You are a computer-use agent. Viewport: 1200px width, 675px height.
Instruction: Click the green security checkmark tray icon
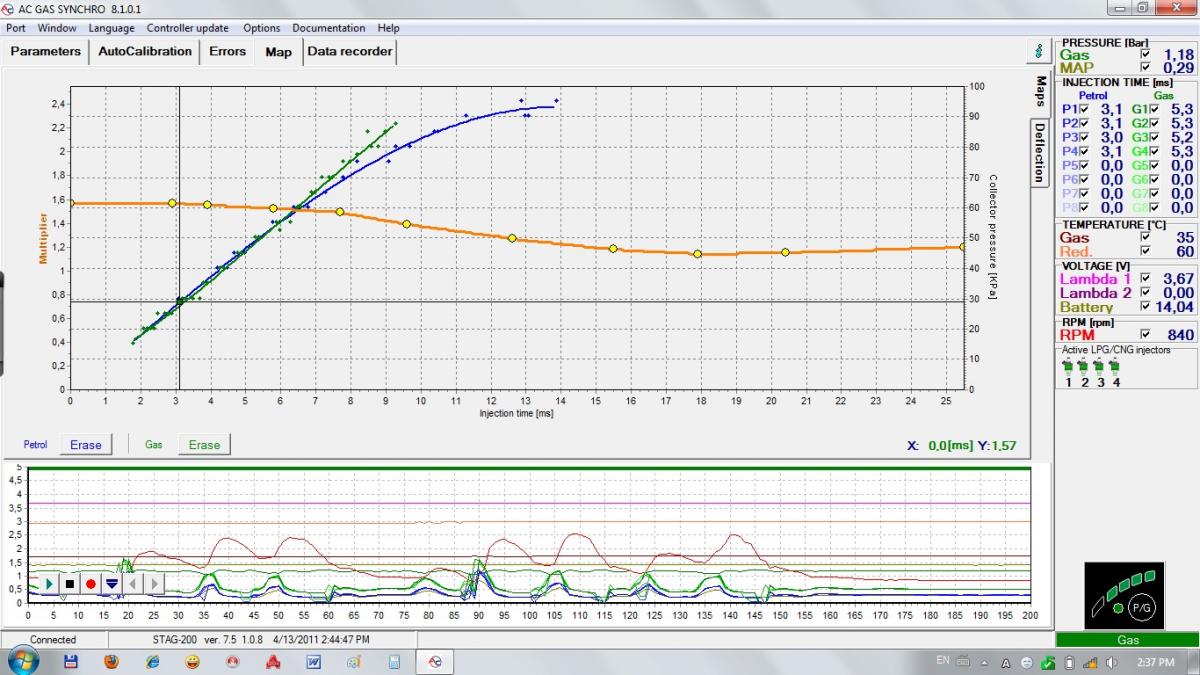tap(1048, 662)
